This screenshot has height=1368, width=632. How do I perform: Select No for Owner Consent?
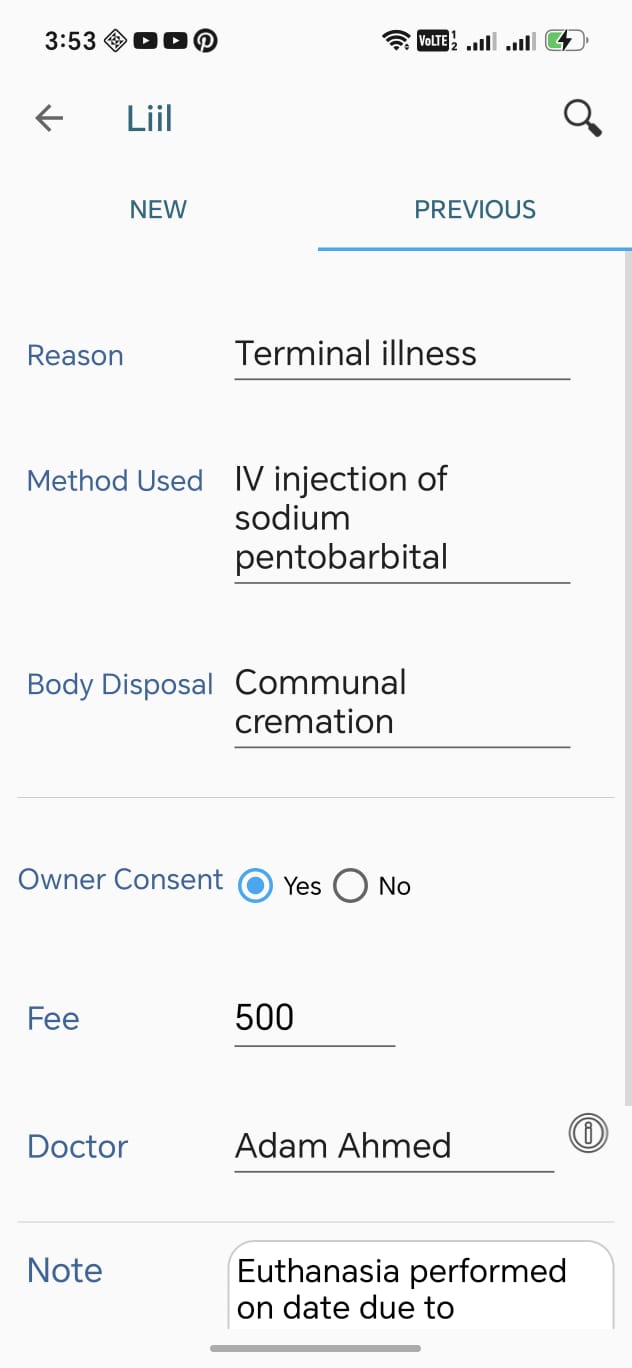click(350, 886)
